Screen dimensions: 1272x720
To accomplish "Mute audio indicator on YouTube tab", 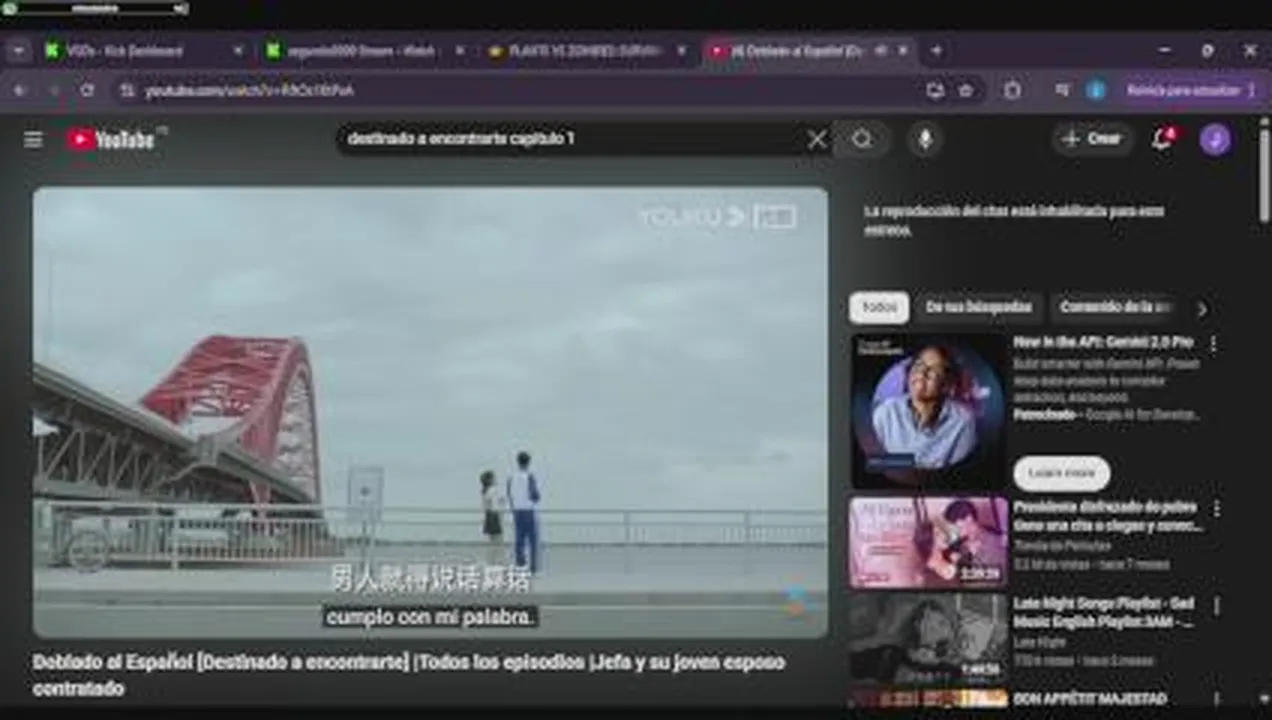I will [x=881, y=51].
